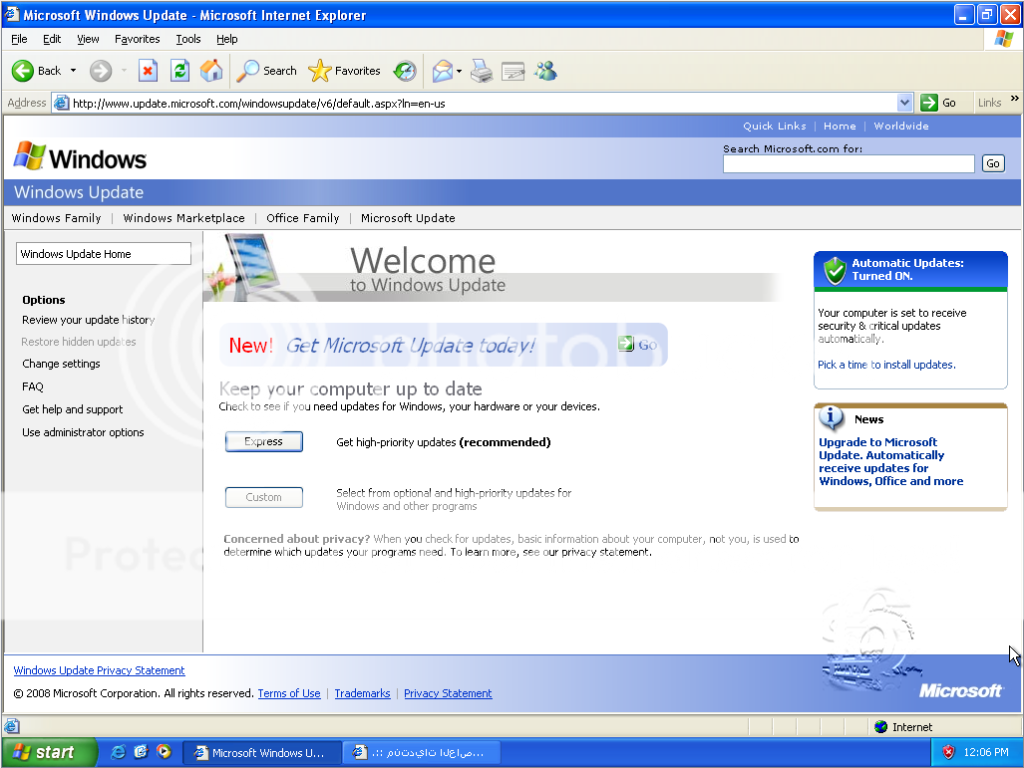Switch to the Arabic-titled taskbar window

[x=422, y=752]
